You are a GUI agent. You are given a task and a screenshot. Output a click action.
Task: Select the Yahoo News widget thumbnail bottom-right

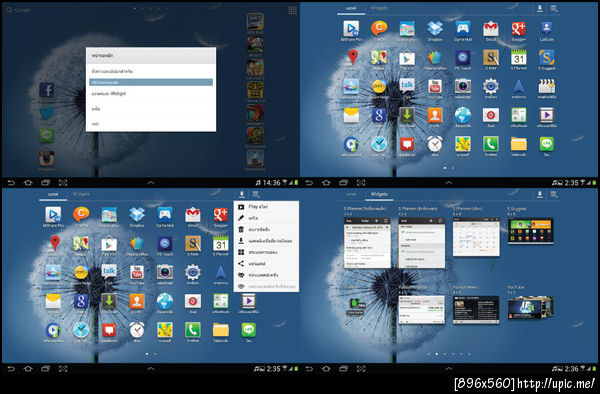pos(476,310)
